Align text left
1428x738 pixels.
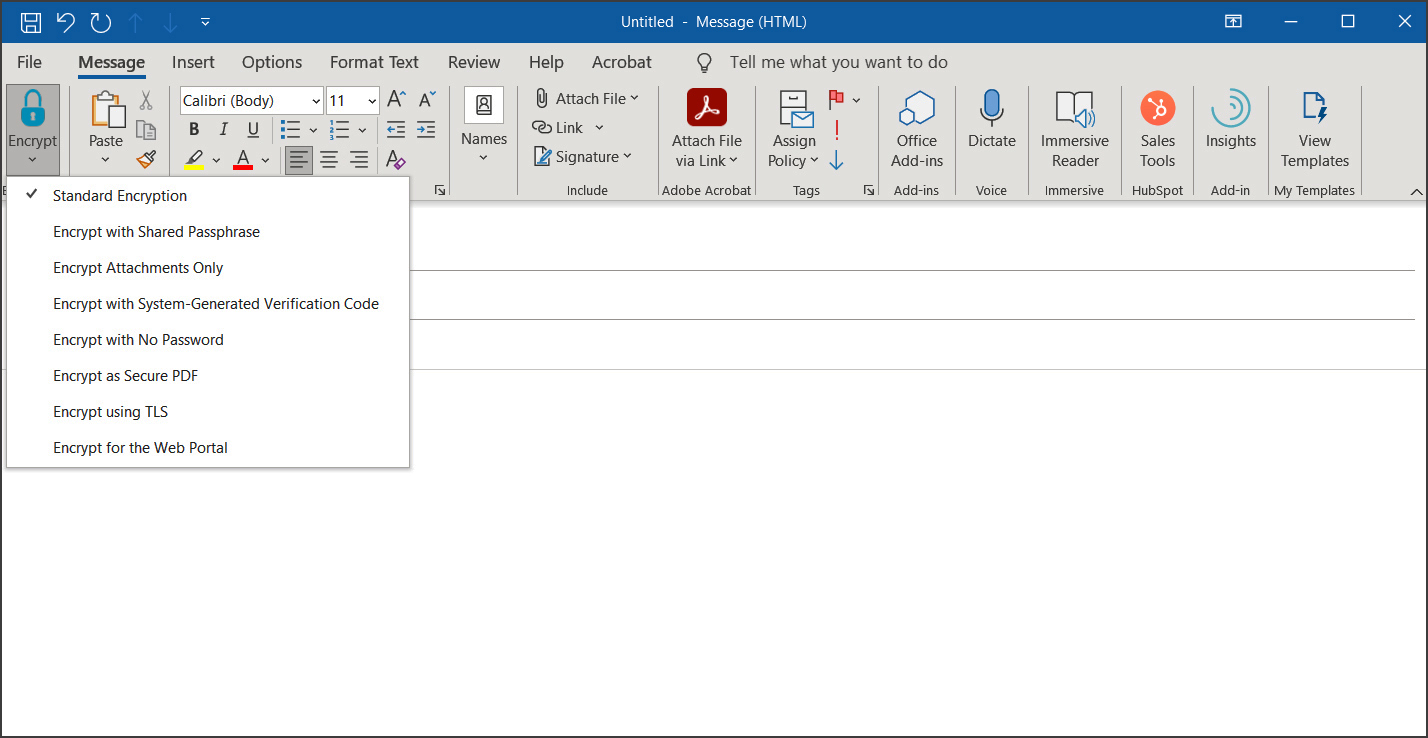299,160
